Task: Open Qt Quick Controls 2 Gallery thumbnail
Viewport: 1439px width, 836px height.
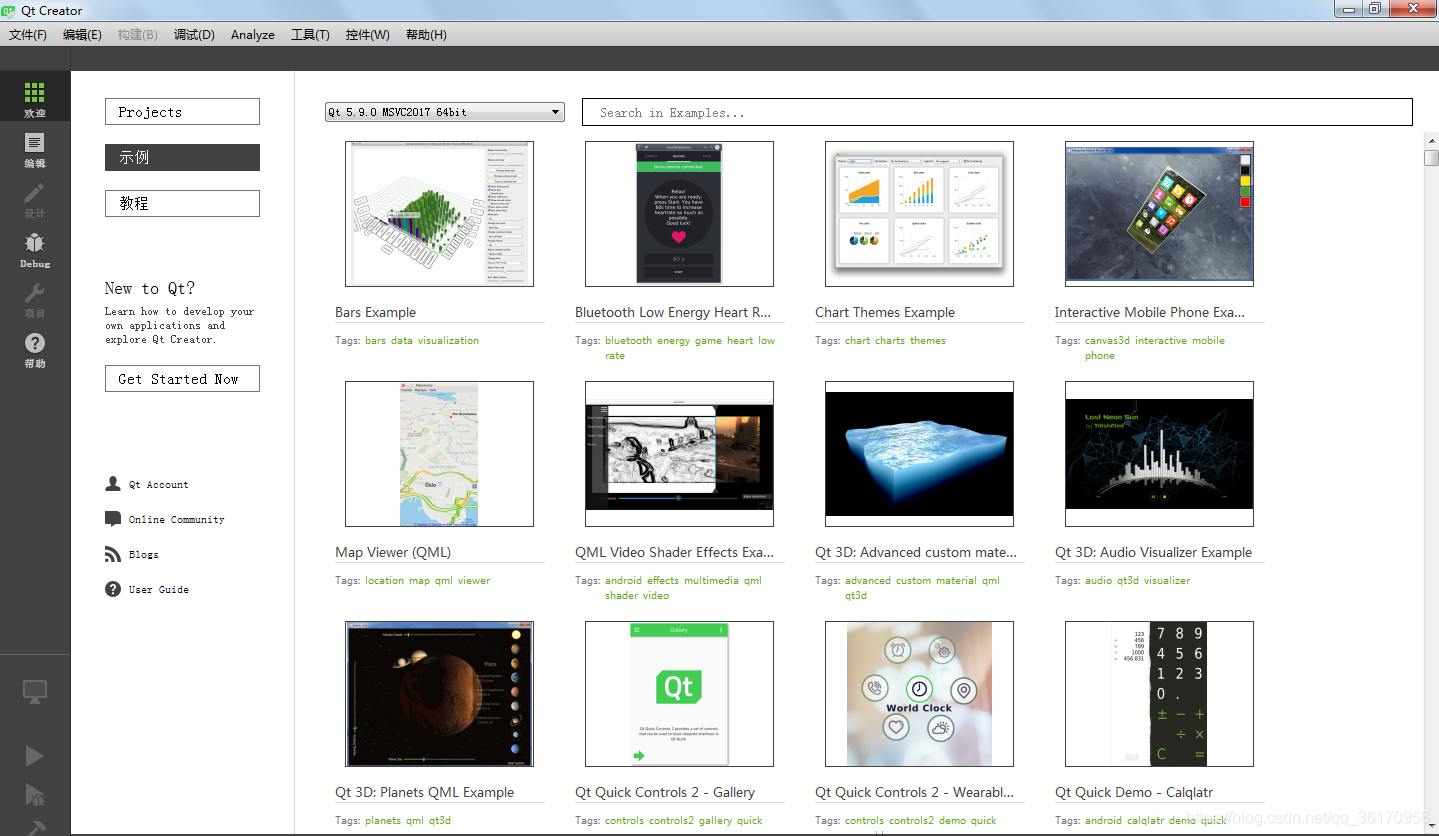Action: point(679,694)
